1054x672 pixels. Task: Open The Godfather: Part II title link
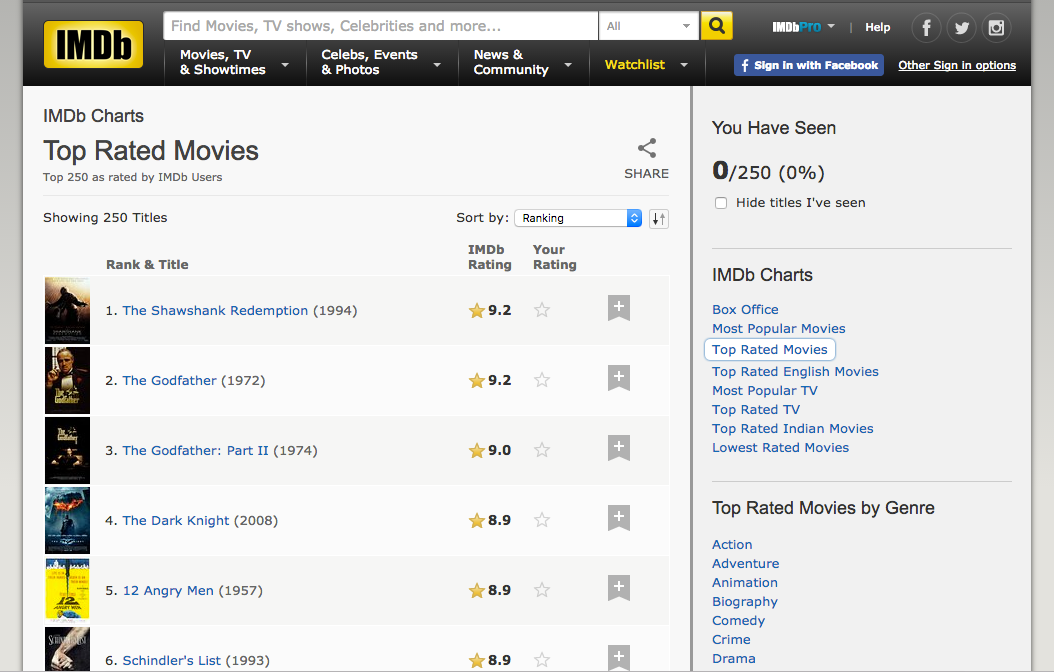(195, 450)
